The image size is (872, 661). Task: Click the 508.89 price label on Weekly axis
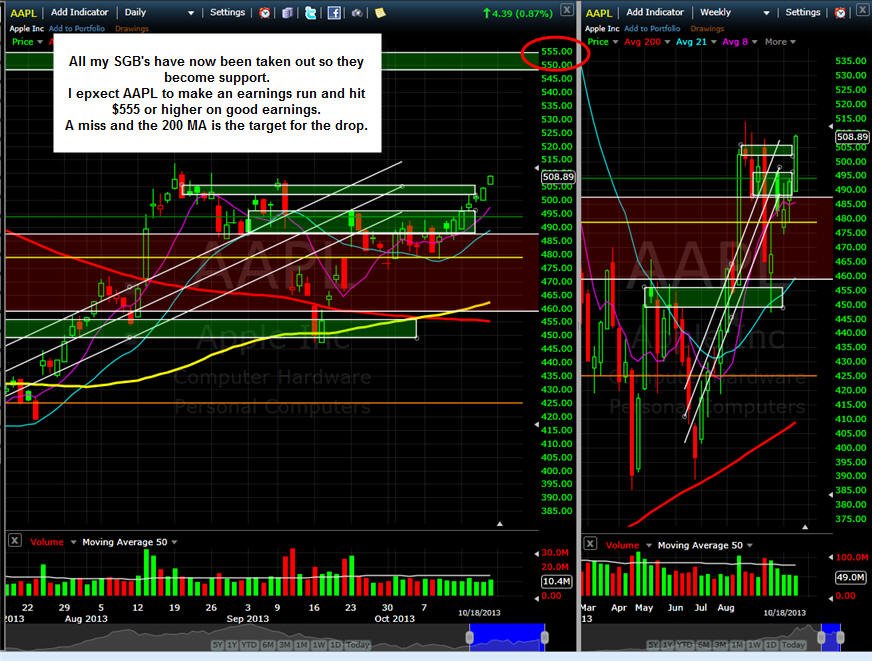pyautogui.click(x=852, y=136)
